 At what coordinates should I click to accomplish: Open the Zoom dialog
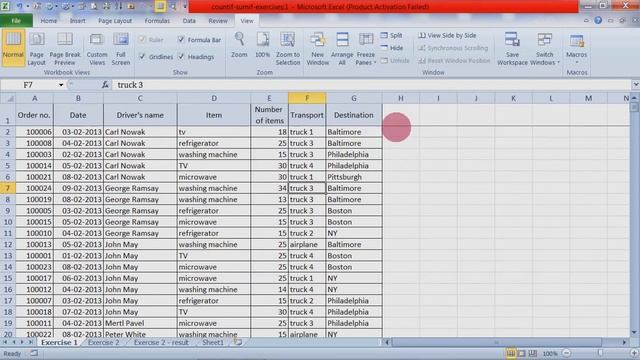(239, 45)
